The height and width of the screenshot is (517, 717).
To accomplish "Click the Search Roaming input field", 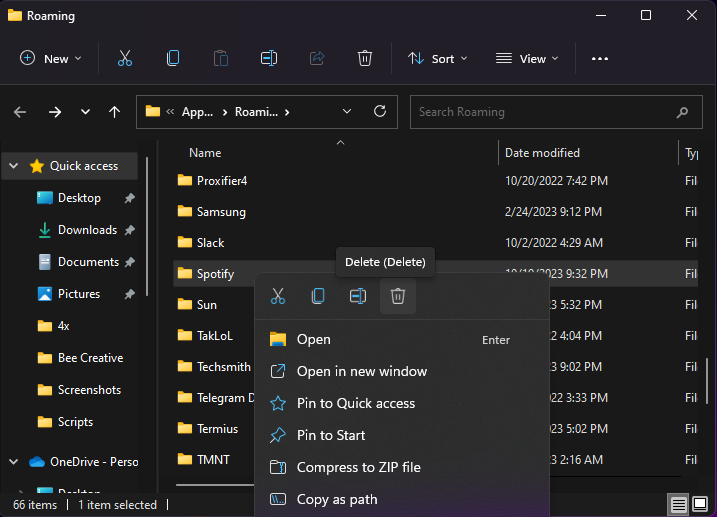I will click(x=556, y=112).
